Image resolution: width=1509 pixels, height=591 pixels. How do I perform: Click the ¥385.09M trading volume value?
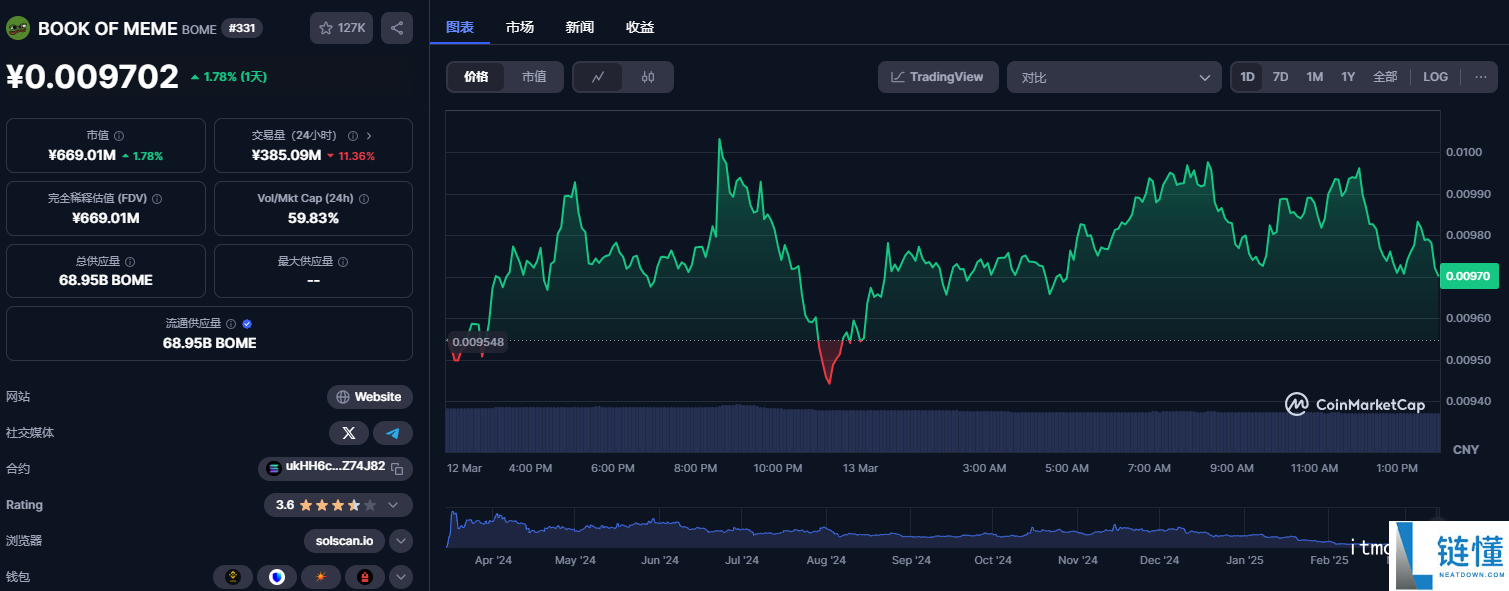pos(287,155)
